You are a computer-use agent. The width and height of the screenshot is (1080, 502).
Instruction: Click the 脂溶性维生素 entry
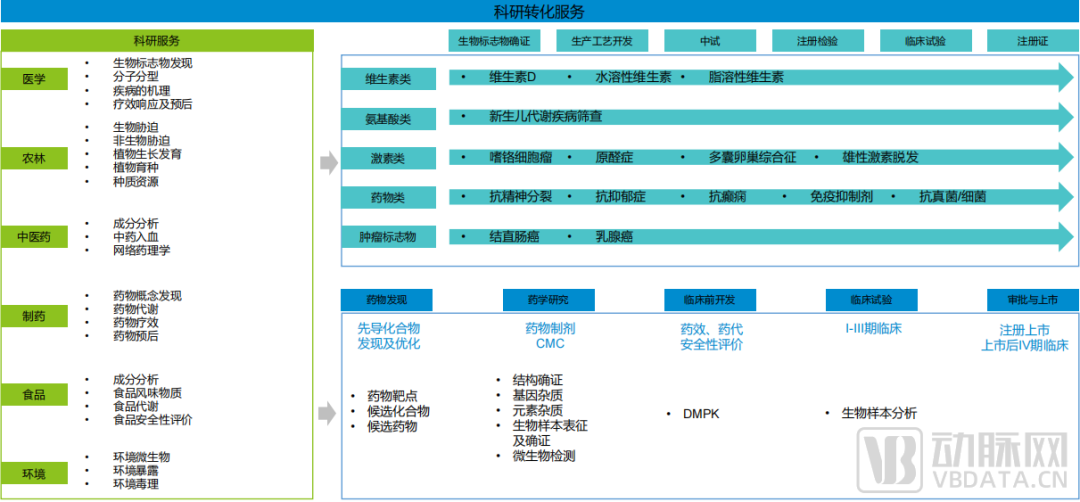pos(746,77)
